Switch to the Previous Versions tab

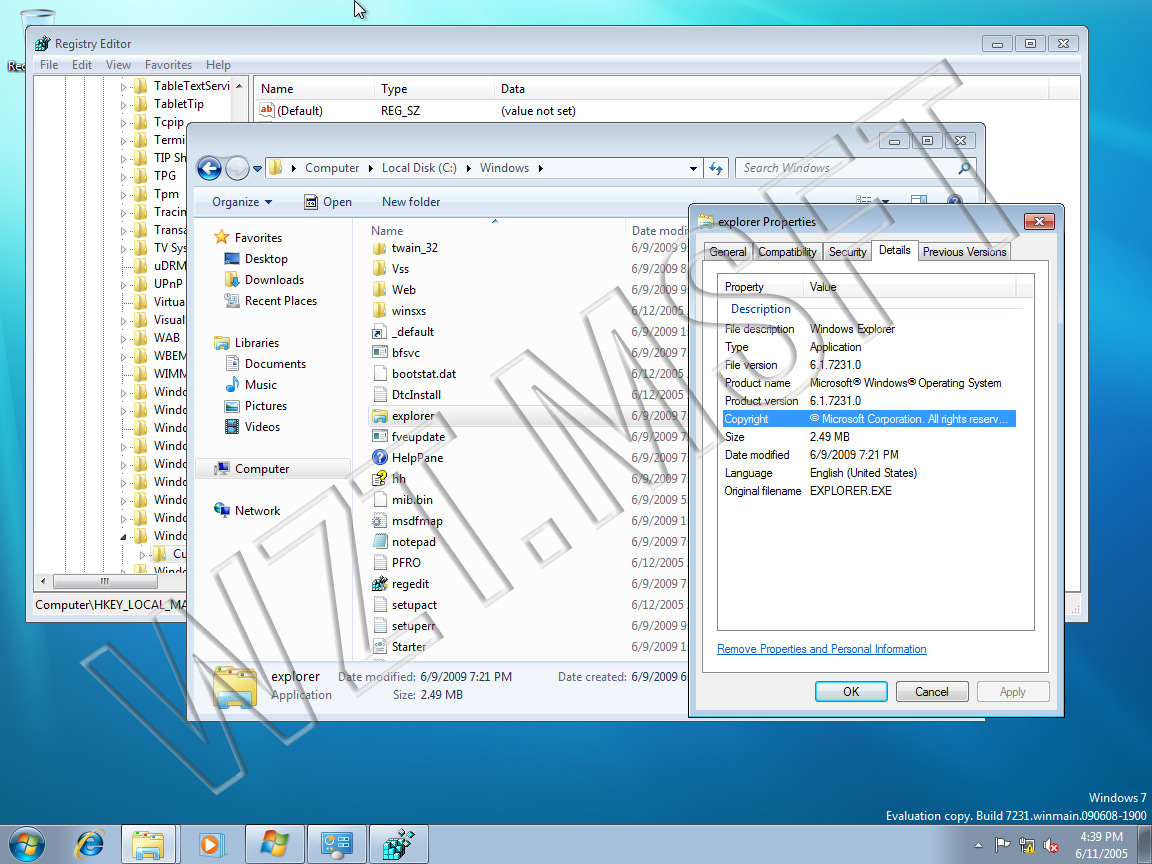click(x=964, y=252)
